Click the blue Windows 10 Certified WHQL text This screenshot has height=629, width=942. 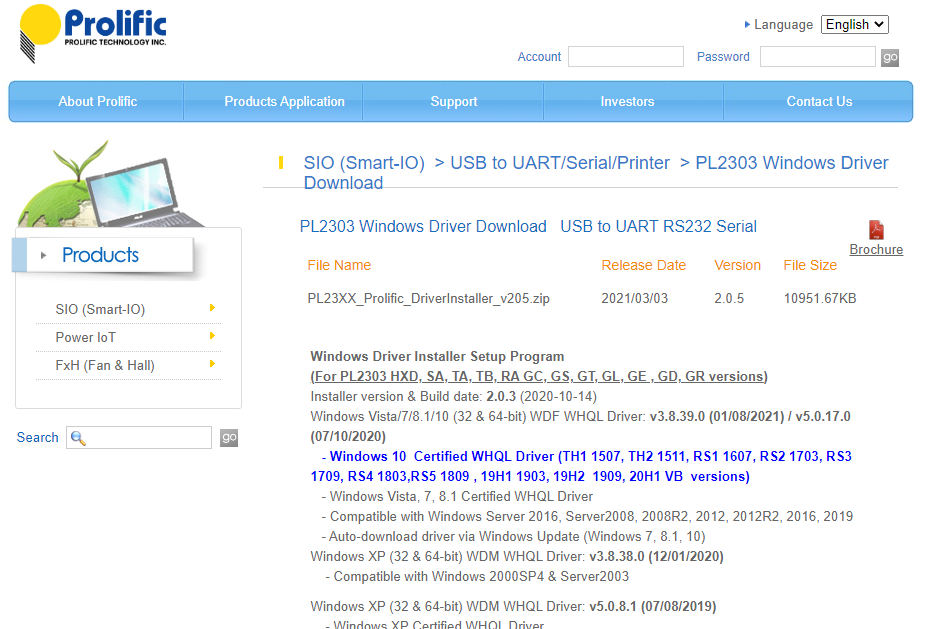click(x=581, y=466)
